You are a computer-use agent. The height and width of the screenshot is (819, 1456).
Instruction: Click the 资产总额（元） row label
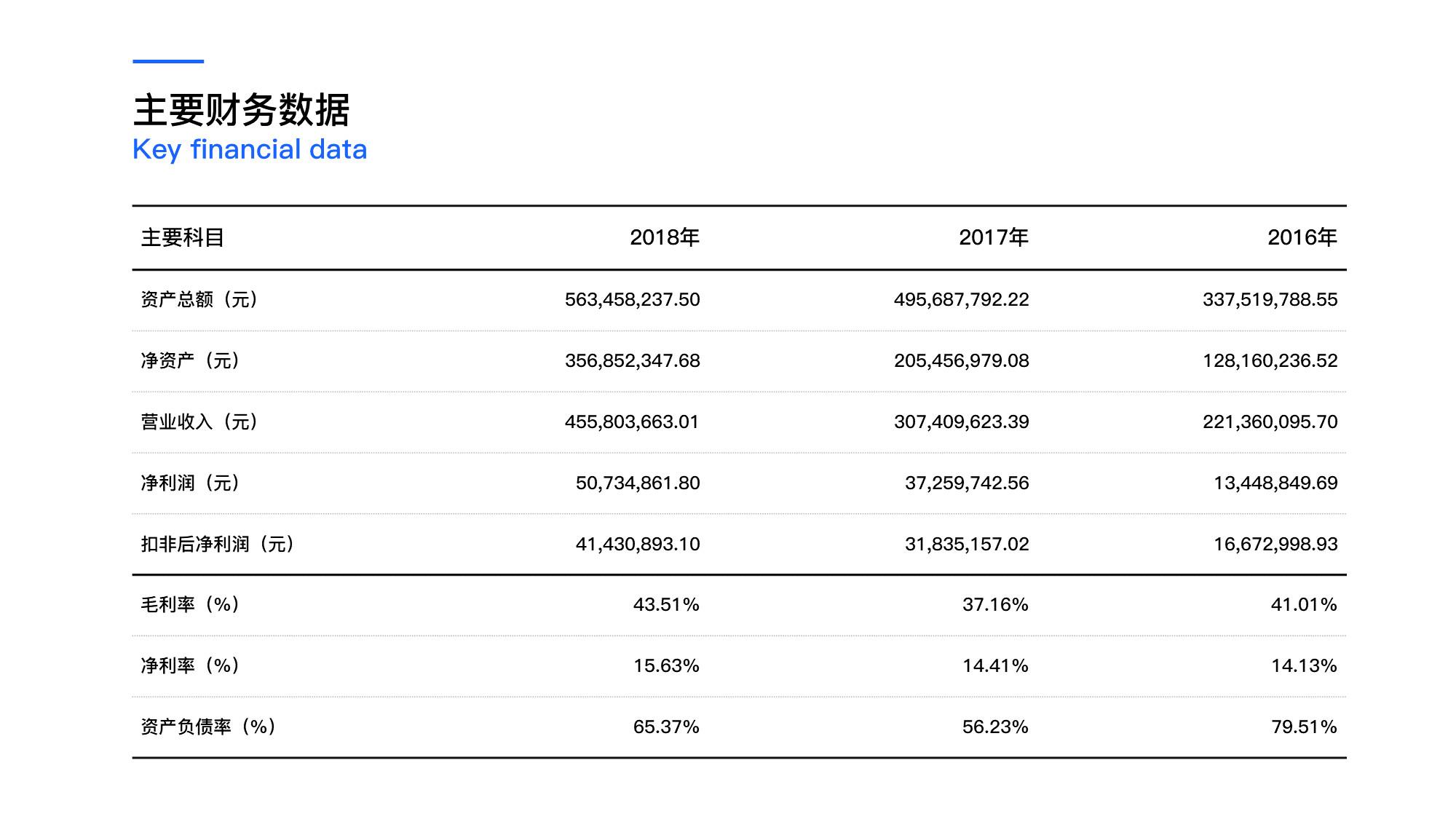point(199,299)
